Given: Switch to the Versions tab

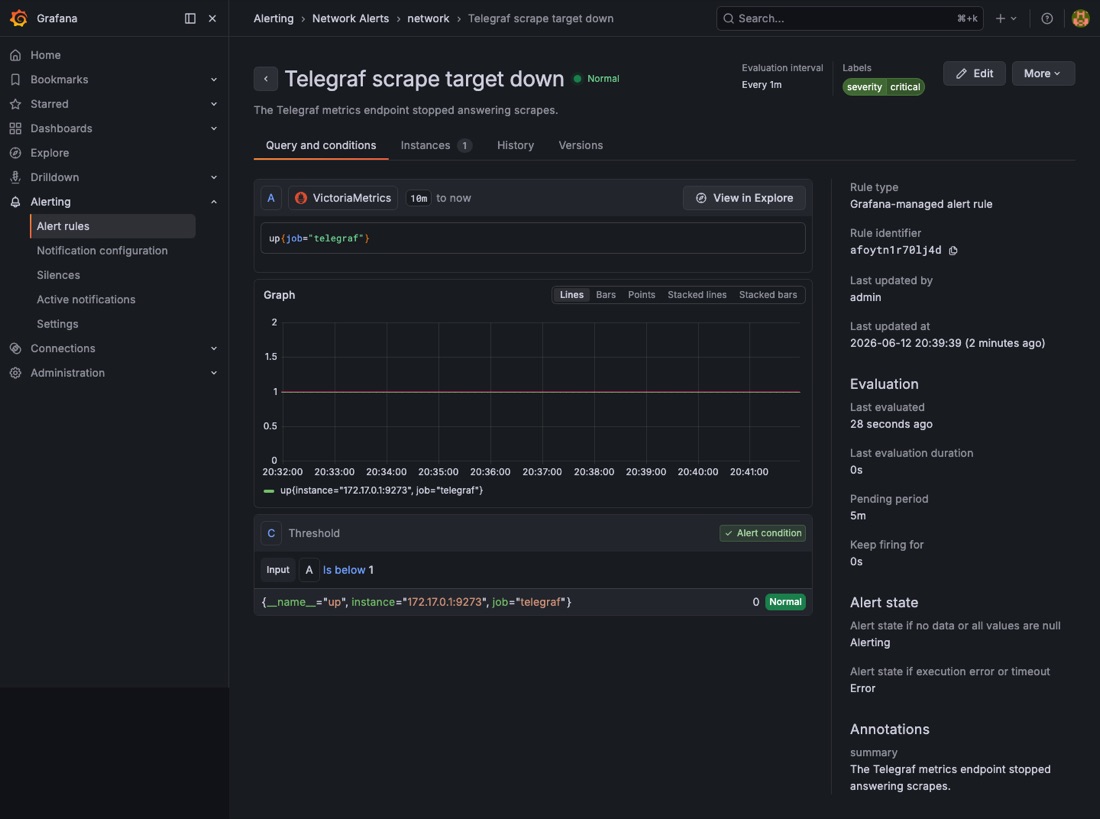Looking at the screenshot, I should coord(581,145).
